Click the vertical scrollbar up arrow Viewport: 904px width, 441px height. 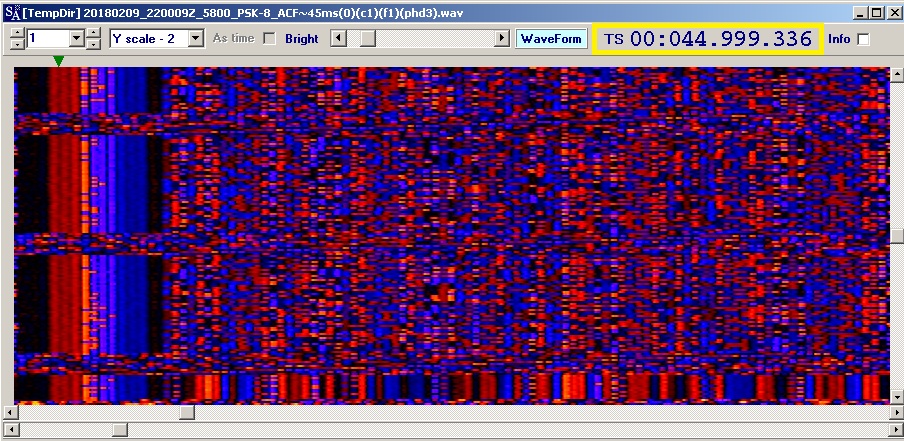coord(897,74)
